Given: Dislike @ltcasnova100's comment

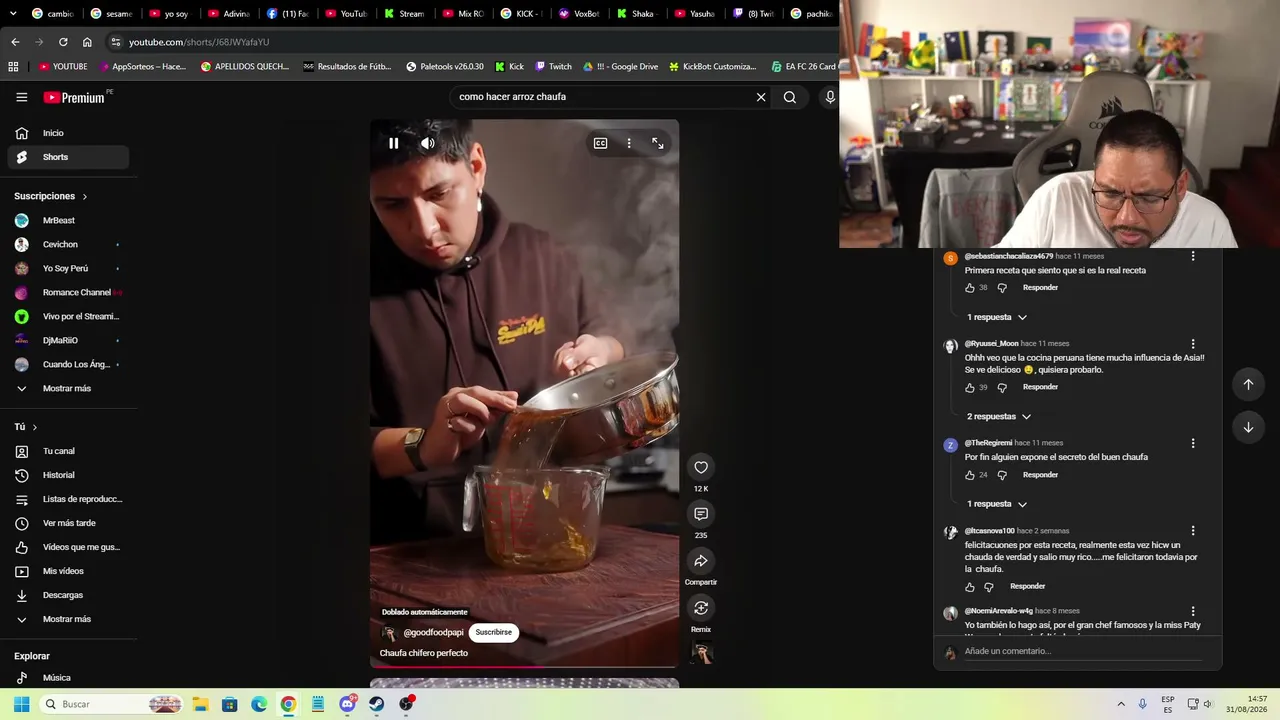Looking at the screenshot, I should point(989,587).
